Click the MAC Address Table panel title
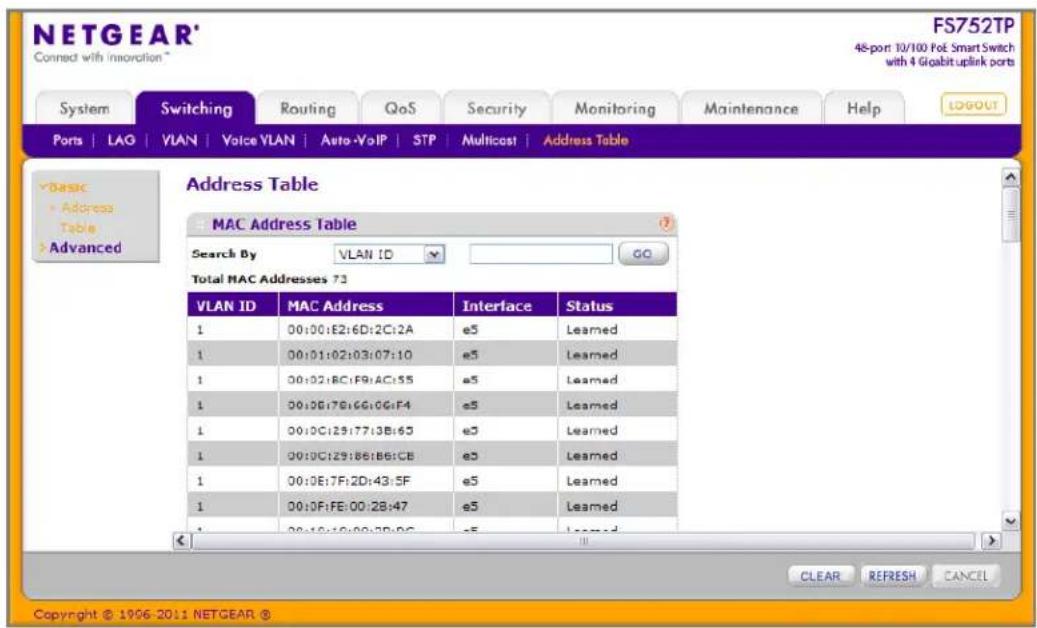The image size is (1037, 628). (284, 224)
